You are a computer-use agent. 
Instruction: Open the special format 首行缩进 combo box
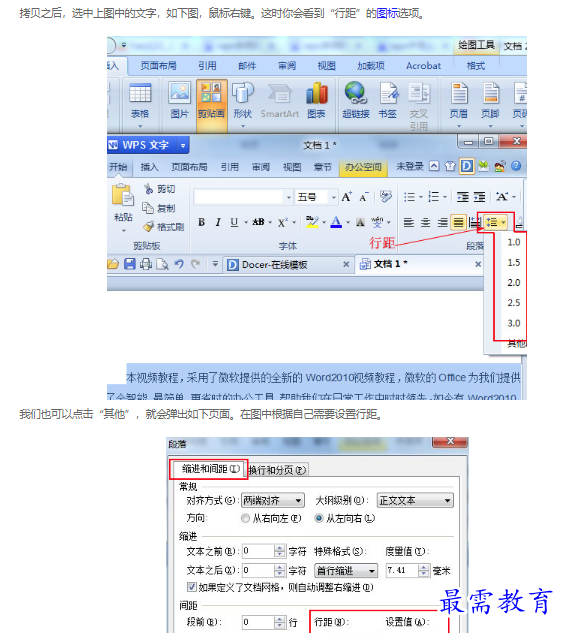346,571
